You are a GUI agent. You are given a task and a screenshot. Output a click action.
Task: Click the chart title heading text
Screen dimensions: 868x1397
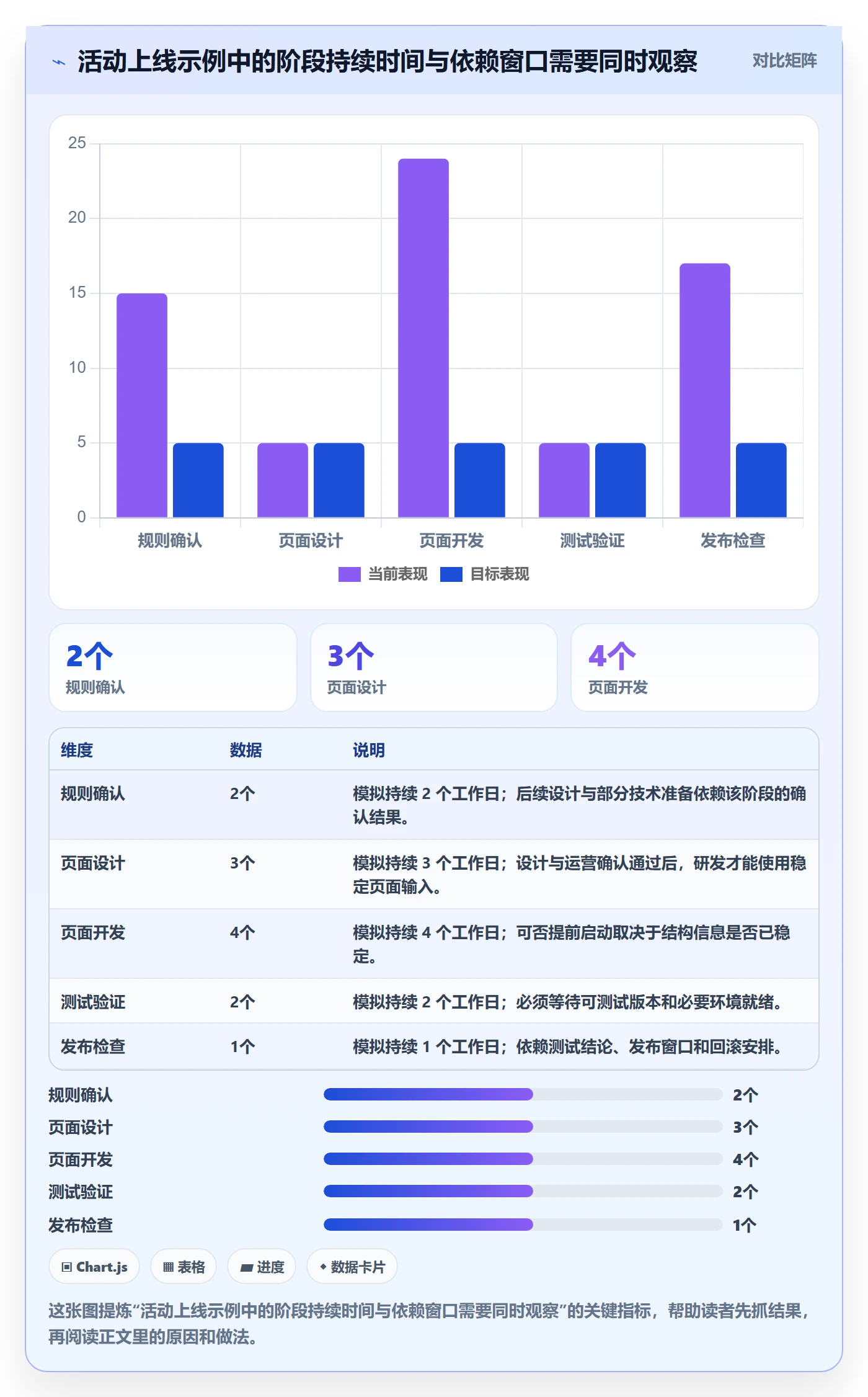pyautogui.click(x=387, y=61)
